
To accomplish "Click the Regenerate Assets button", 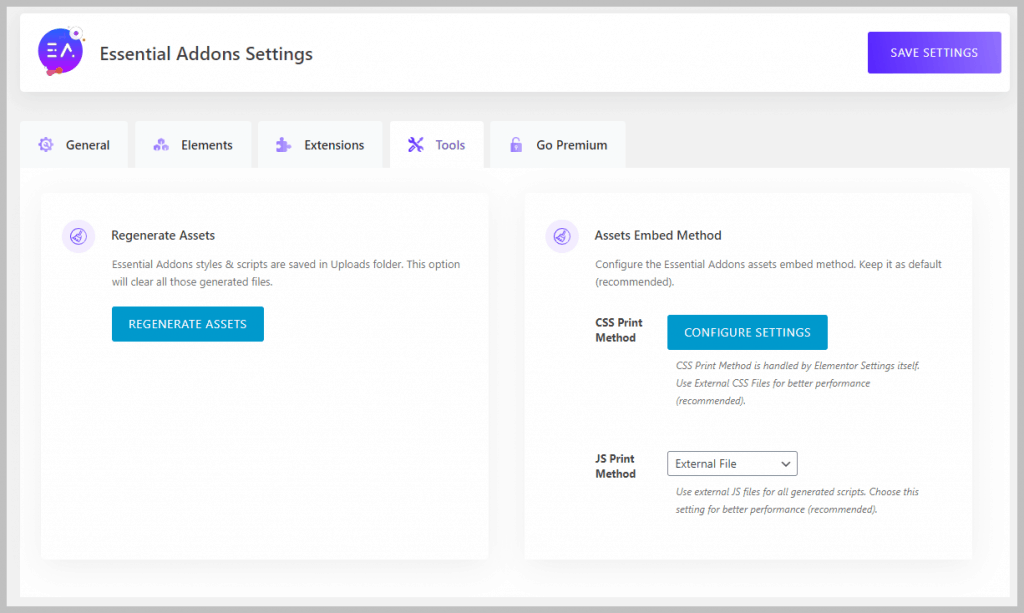I will [x=187, y=324].
